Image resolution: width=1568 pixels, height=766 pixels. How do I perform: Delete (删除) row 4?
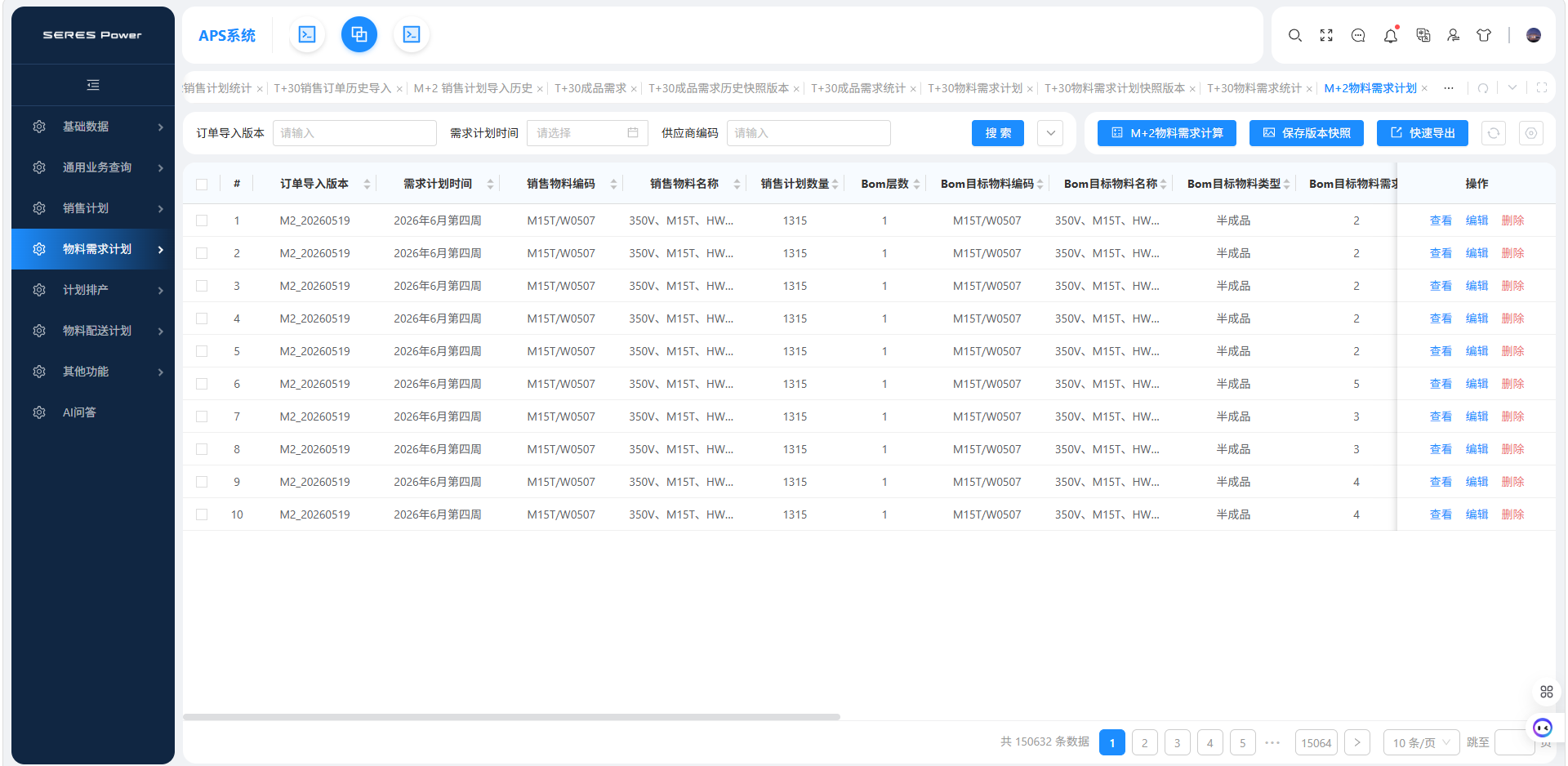coord(1512,318)
